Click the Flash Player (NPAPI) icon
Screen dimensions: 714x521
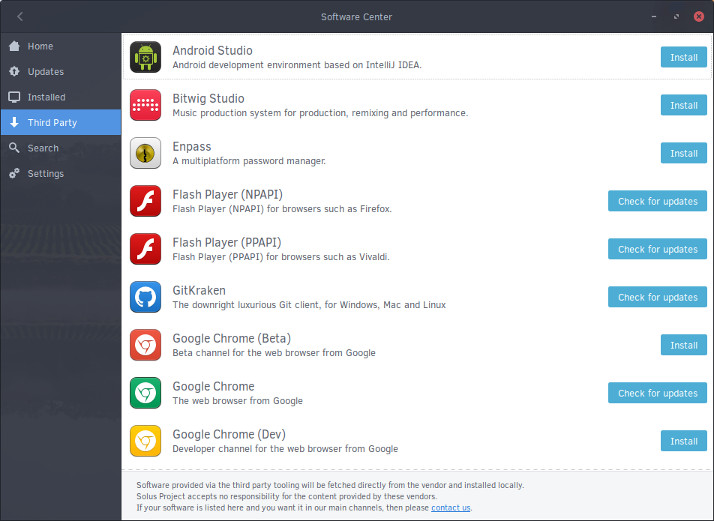pyautogui.click(x=145, y=201)
